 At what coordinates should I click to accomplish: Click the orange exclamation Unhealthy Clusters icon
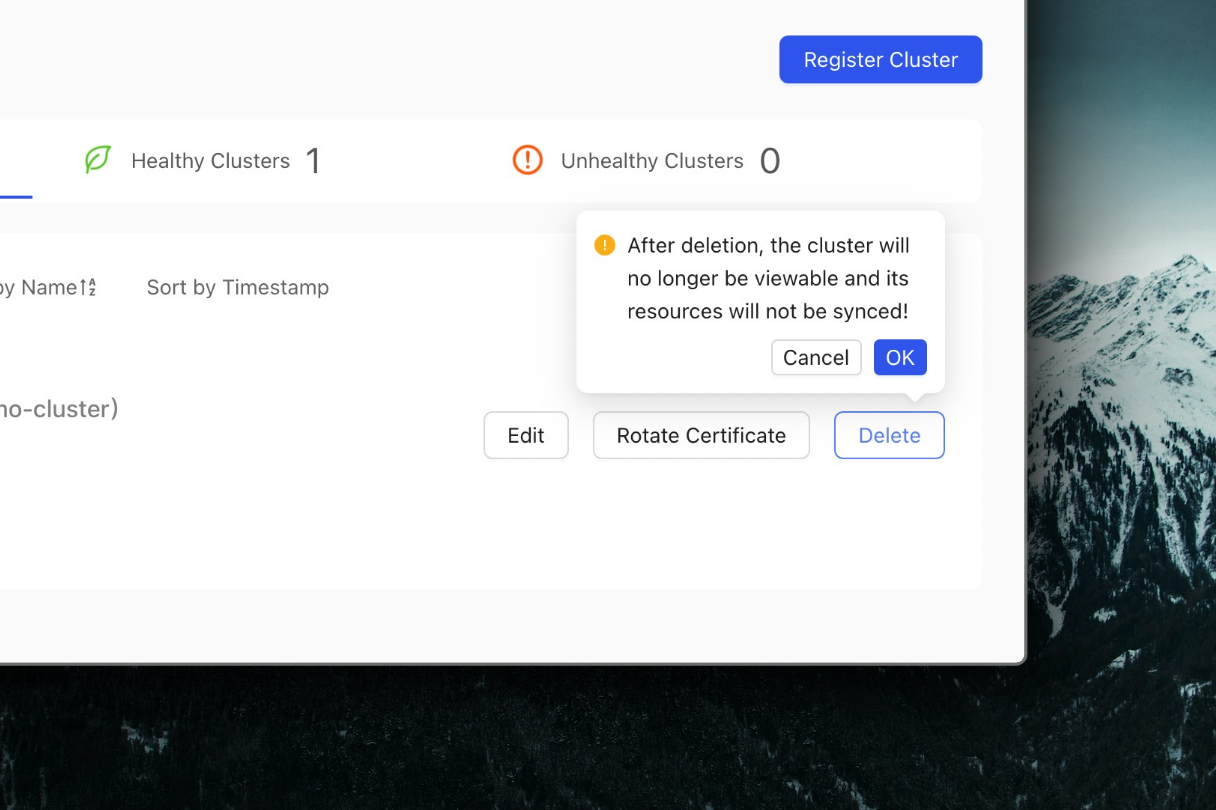527,160
